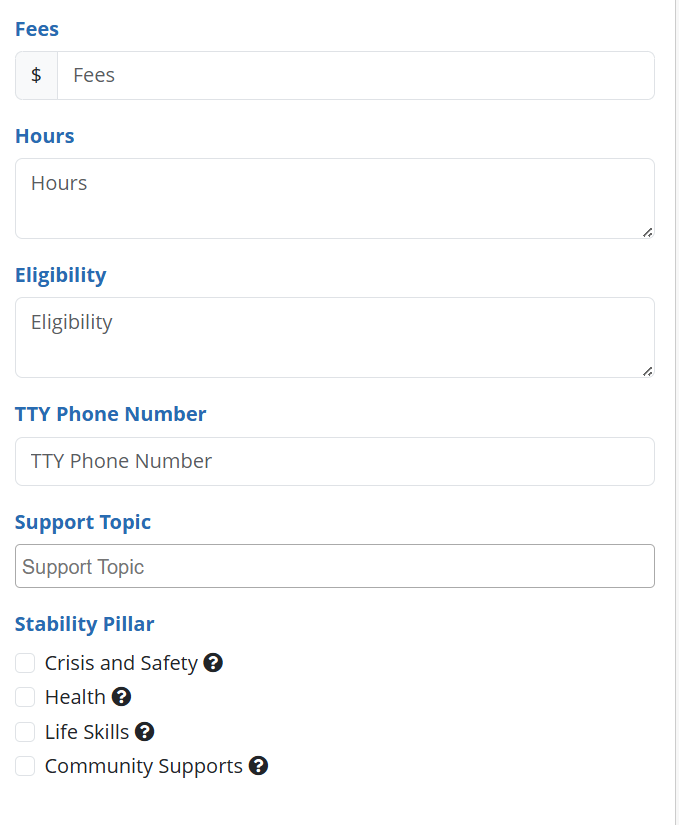Focus the Hours text area
Viewport: 679px width, 825px height.
334,198
